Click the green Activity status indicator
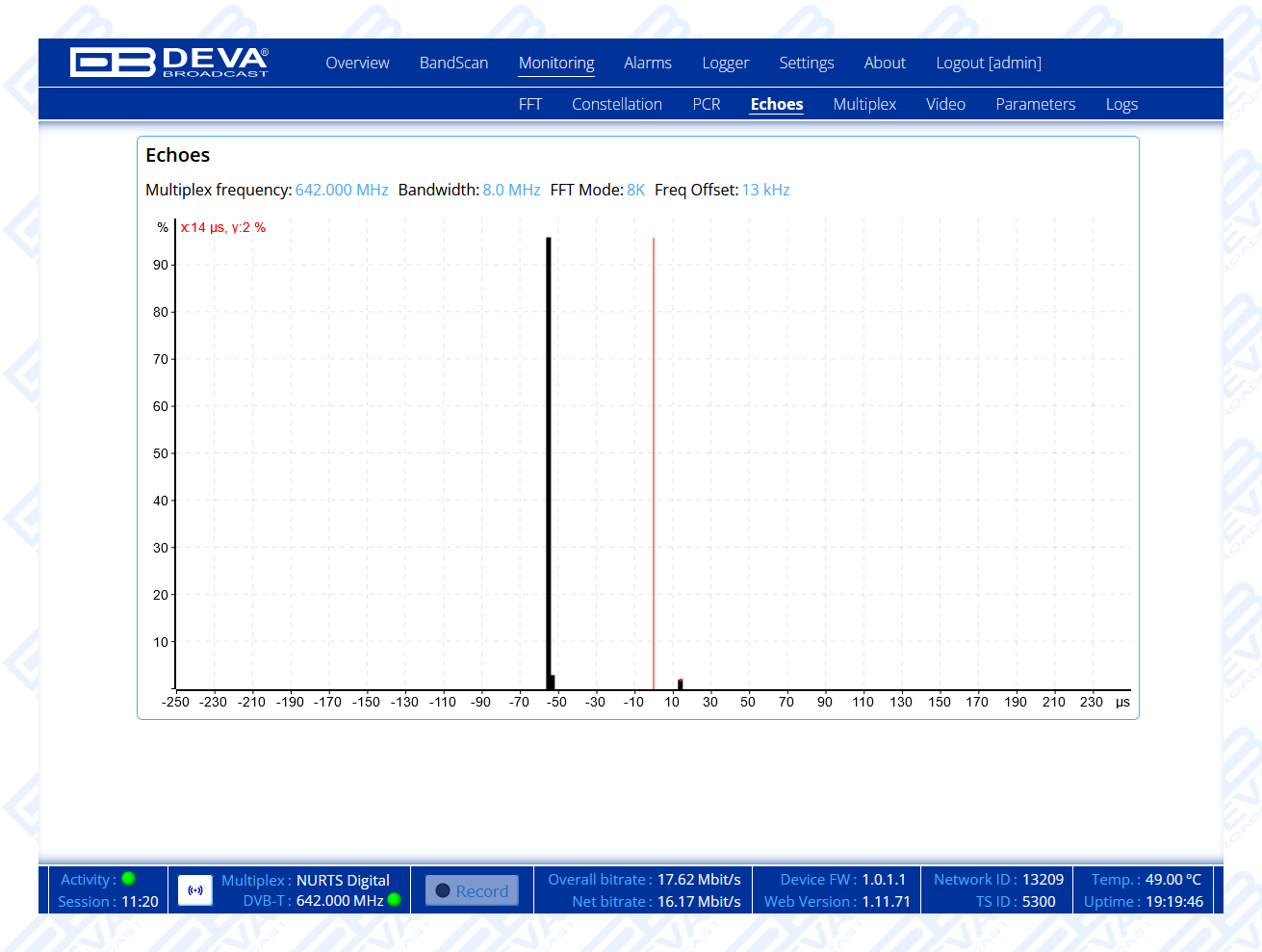 (x=129, y=879)
